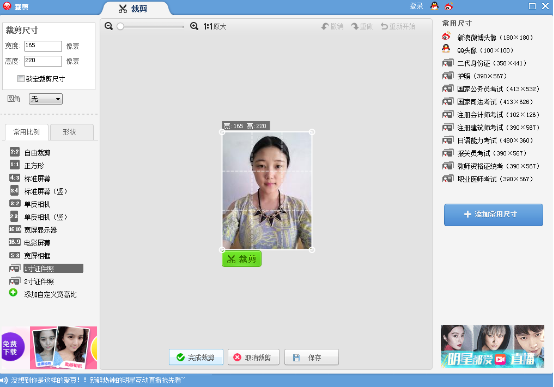Screen dimensions: 554x387
Task: Select the 2寸证件照 ID photo icon
Action: pyautogui.click(x=14, y=281)
